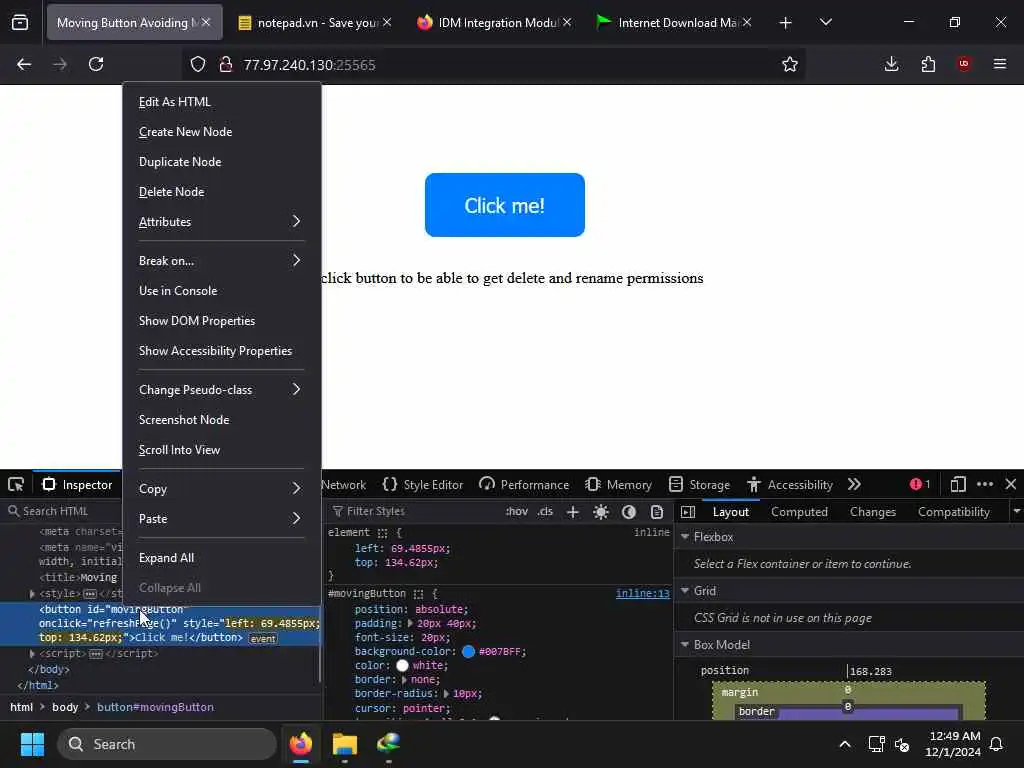This screenshot has height=768, width=1024.
Task: Toggle dark color scheme simulation
Action: click(629, 512)
